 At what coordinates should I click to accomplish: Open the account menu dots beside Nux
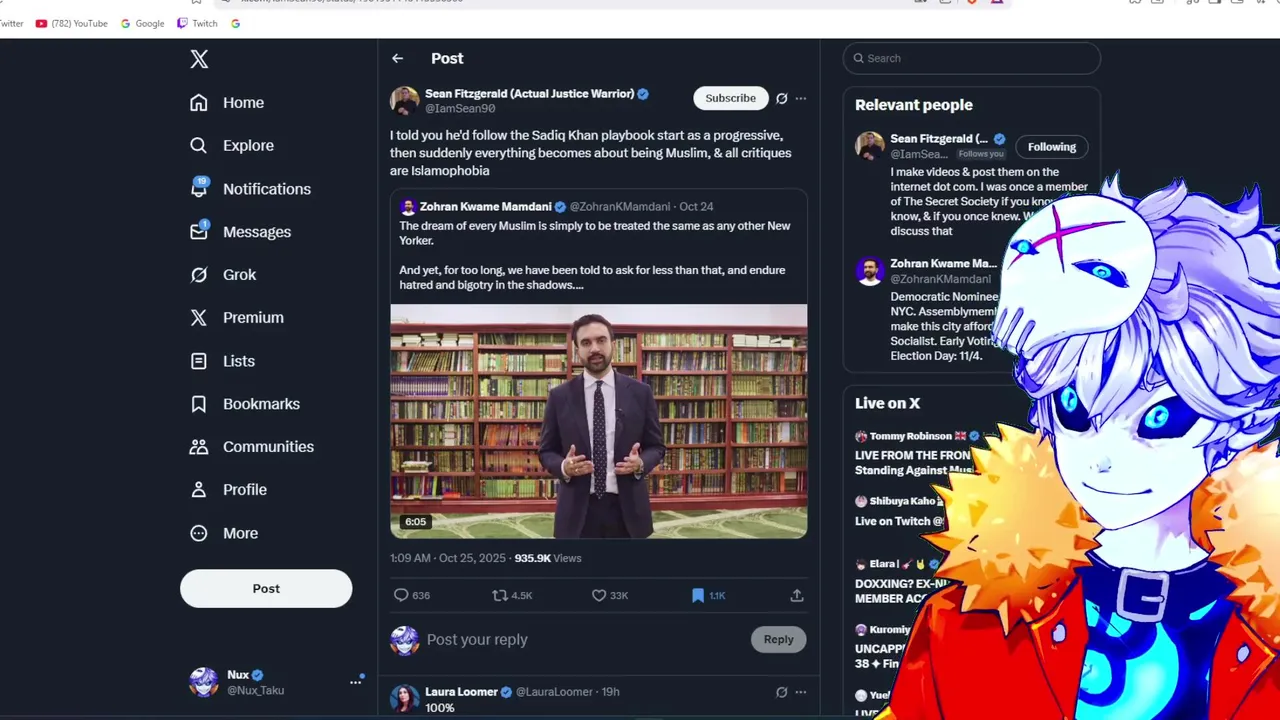tap(355, 682)
